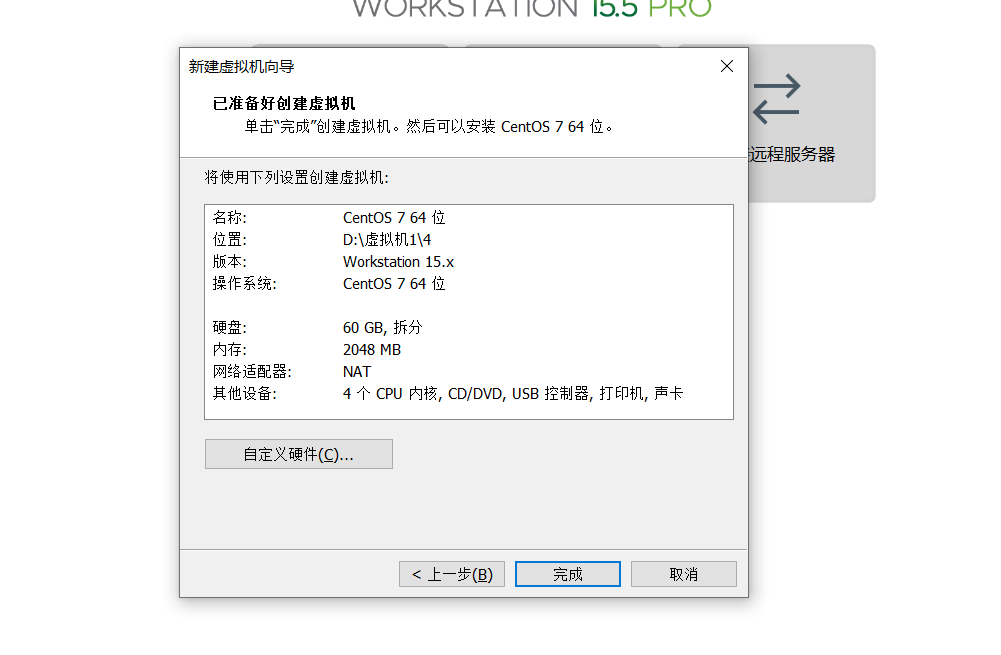Select the 名称: CentOS 7 64 位 row
The height and width of the screenshot is (655, 1001).
point(329,218)
